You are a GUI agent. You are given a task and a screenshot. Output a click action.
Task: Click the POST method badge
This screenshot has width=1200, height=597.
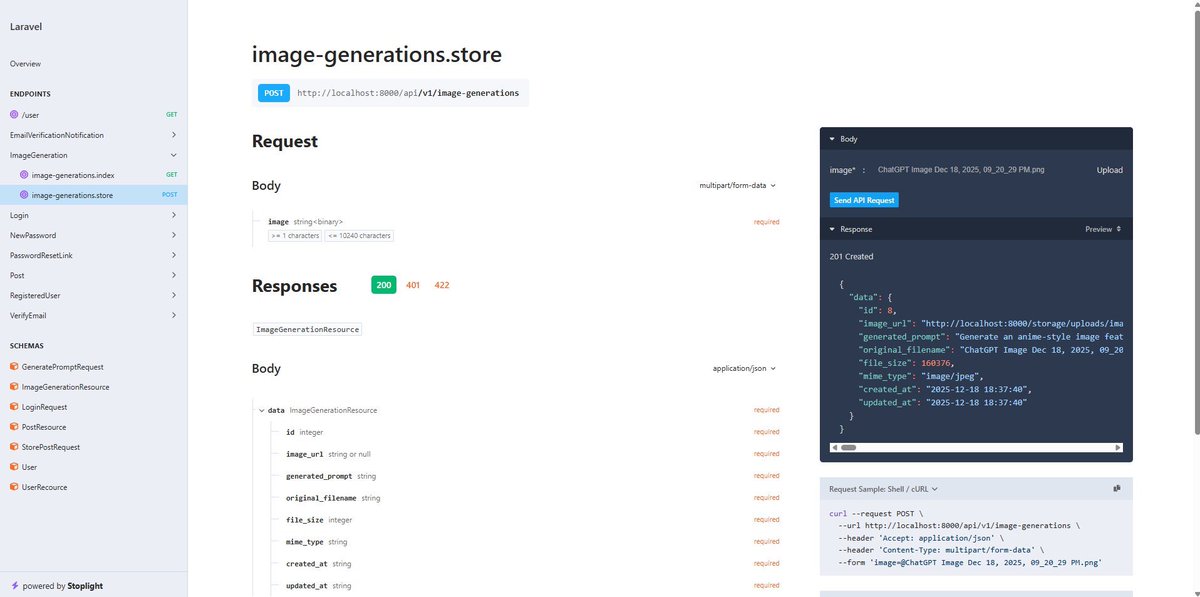pos(274,93)
